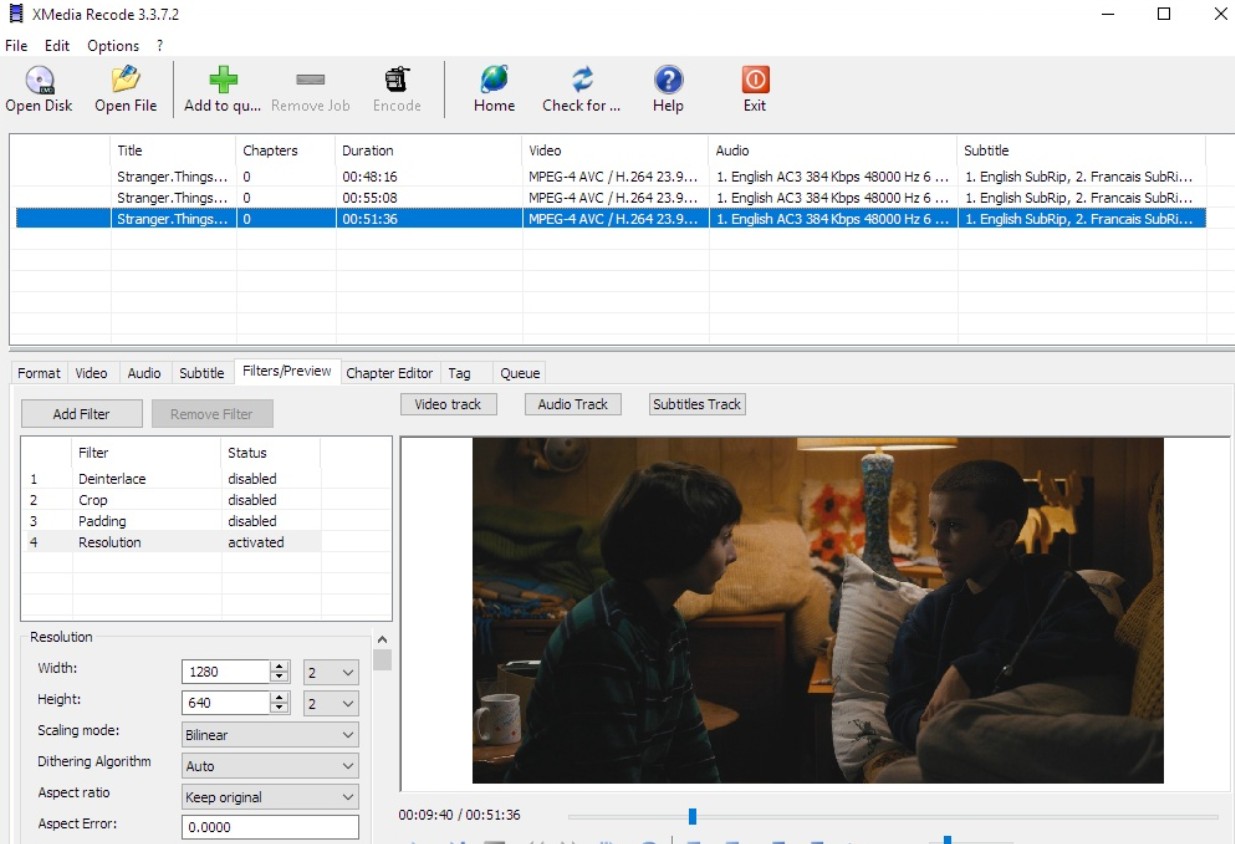
Task: Click the preview seek slider handle
Action: tap(692, 816)
